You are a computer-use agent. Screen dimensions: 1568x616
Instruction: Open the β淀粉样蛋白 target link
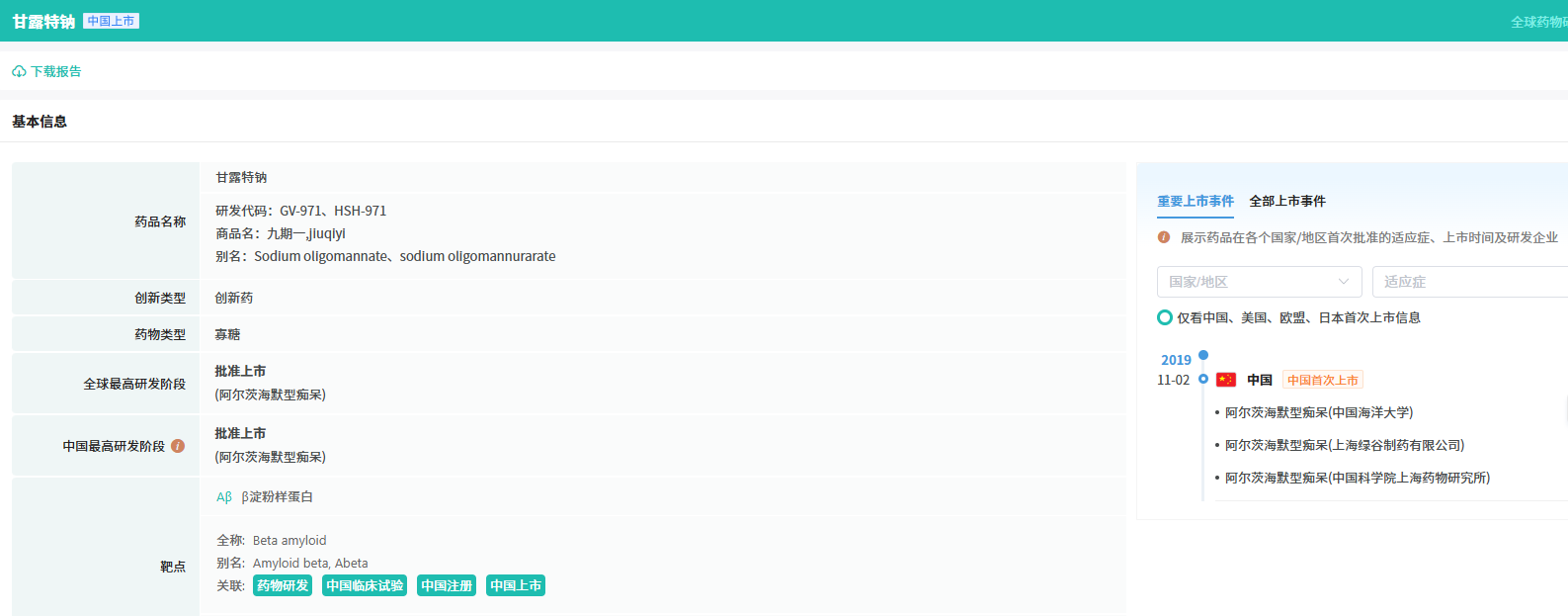pos(277,497)
